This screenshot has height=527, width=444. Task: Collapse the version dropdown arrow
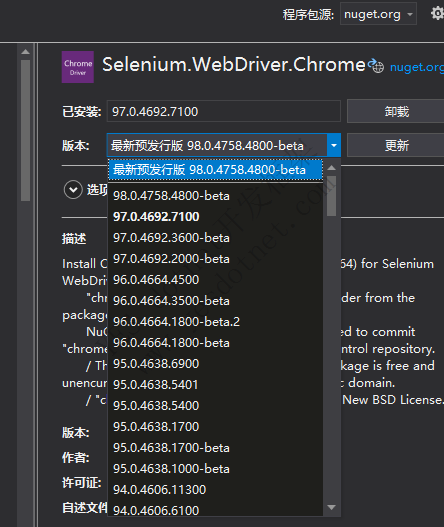(x=334, y=145)
